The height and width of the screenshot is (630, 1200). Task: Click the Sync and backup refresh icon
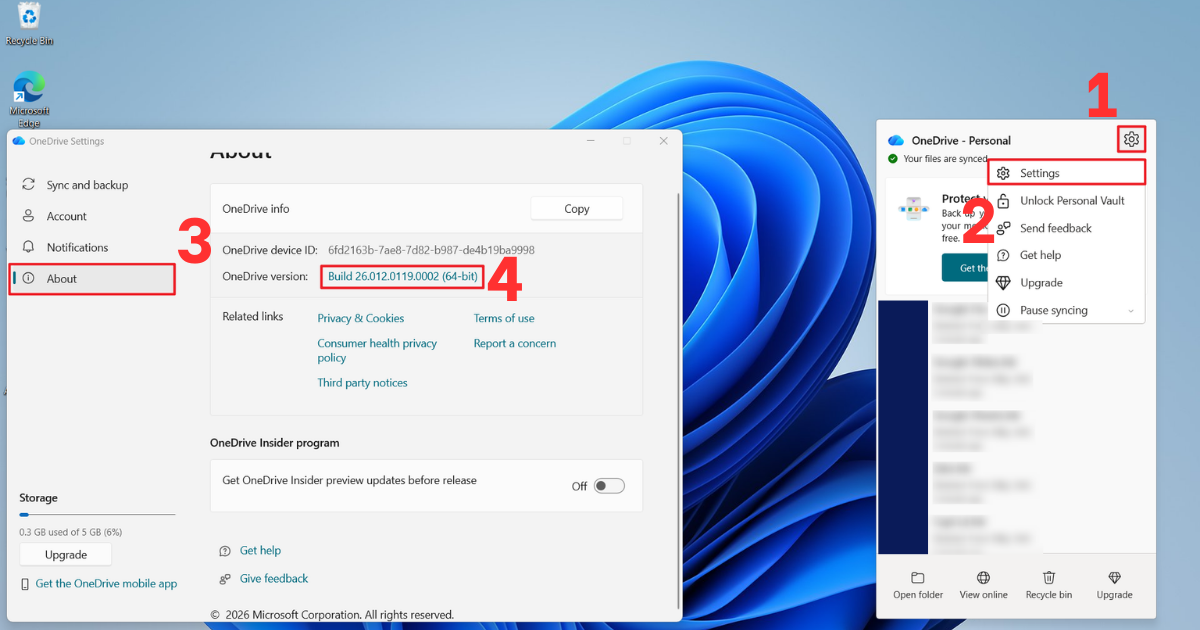click(x=28, y=185)
